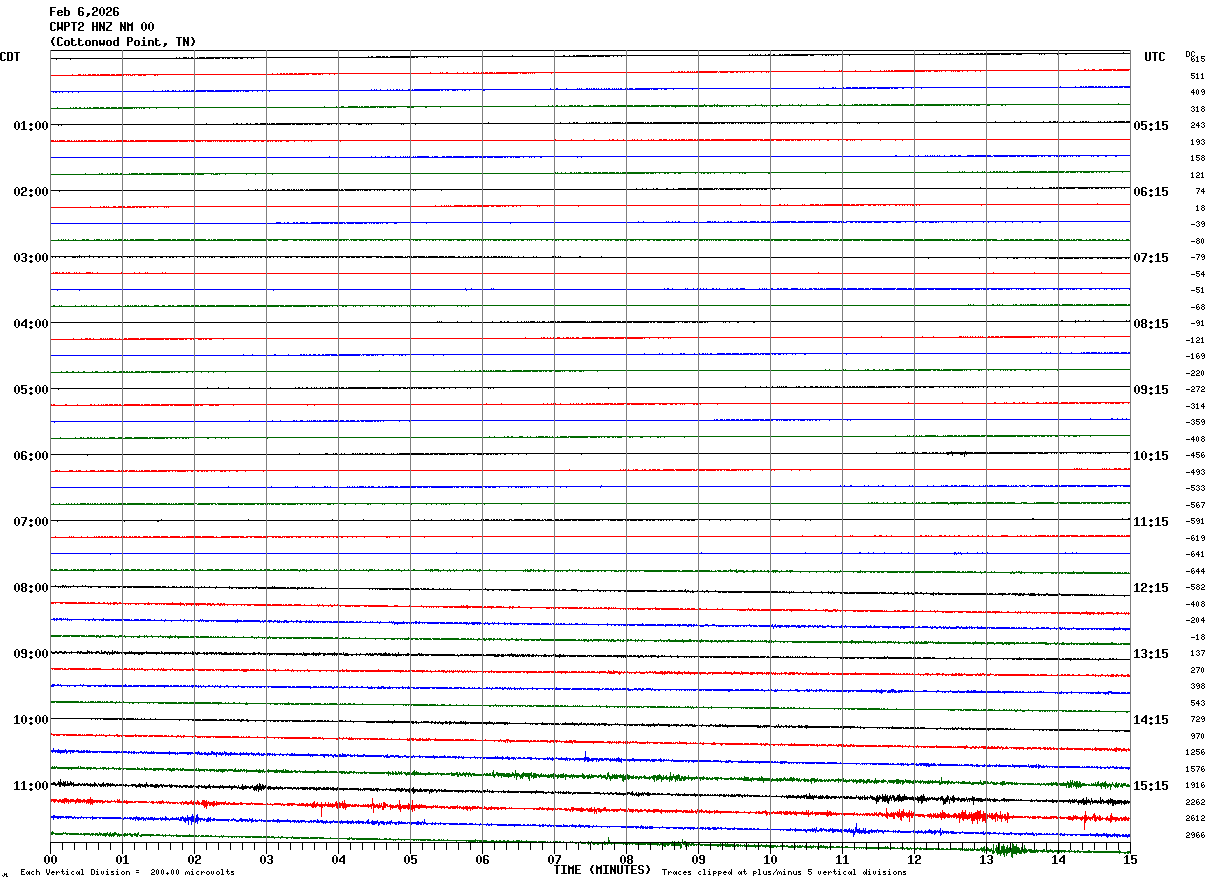Click the DC offset value '-80'
The width and height of the screenshot is (1210, 886).
pyautogui.click(x=1197, y=241)
